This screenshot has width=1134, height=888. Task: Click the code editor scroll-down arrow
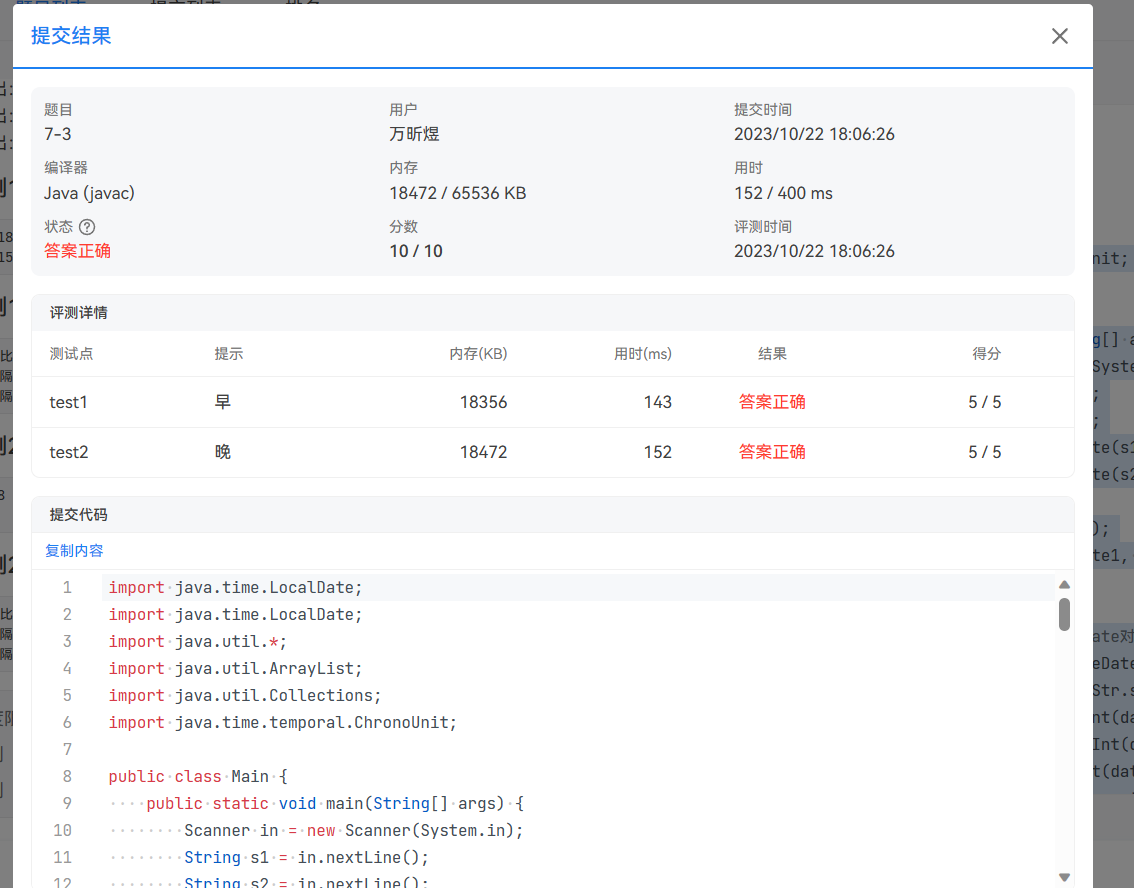tap(1064, 877)
